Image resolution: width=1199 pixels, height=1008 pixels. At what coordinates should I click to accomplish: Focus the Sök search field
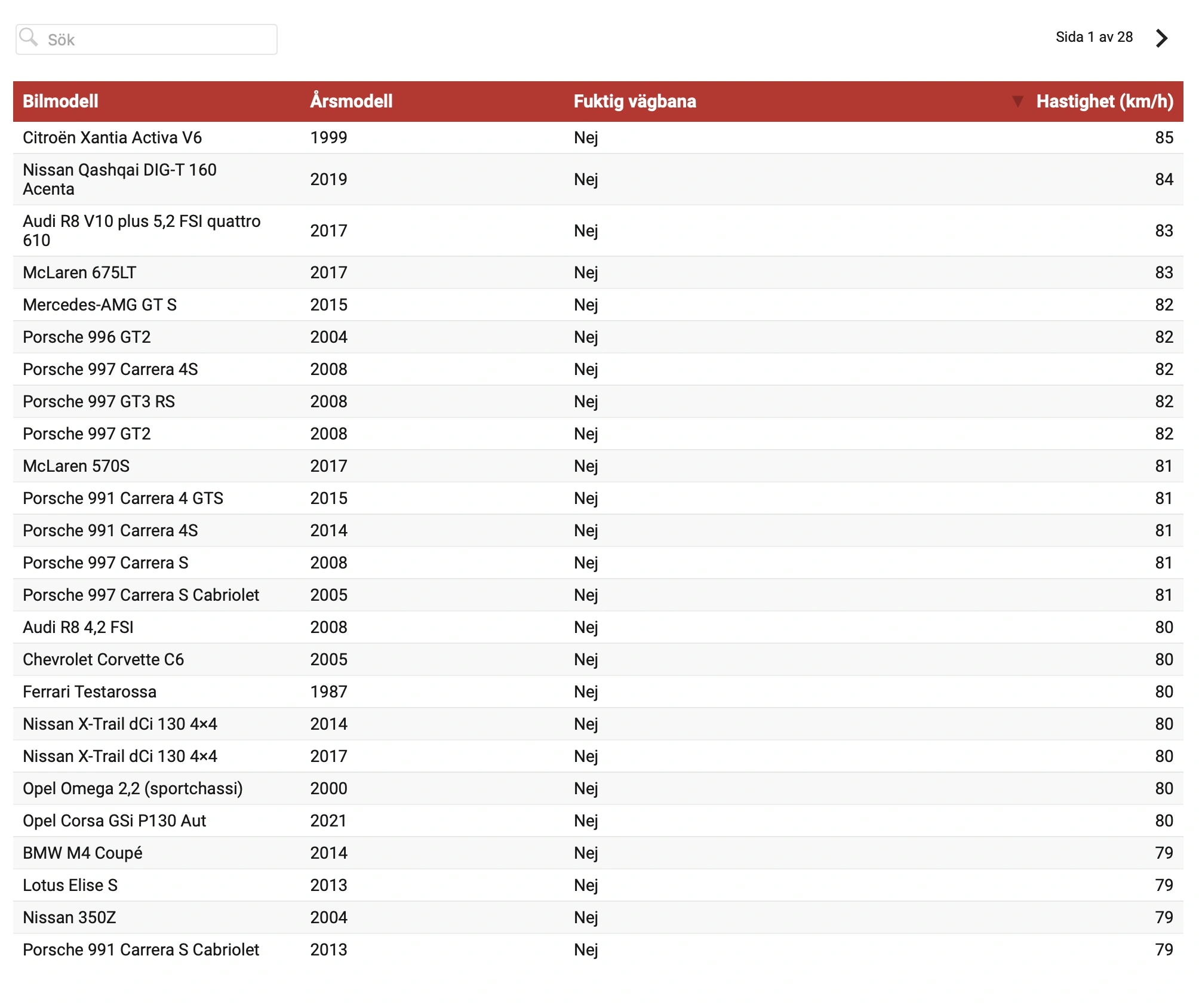tap(146, 39)
